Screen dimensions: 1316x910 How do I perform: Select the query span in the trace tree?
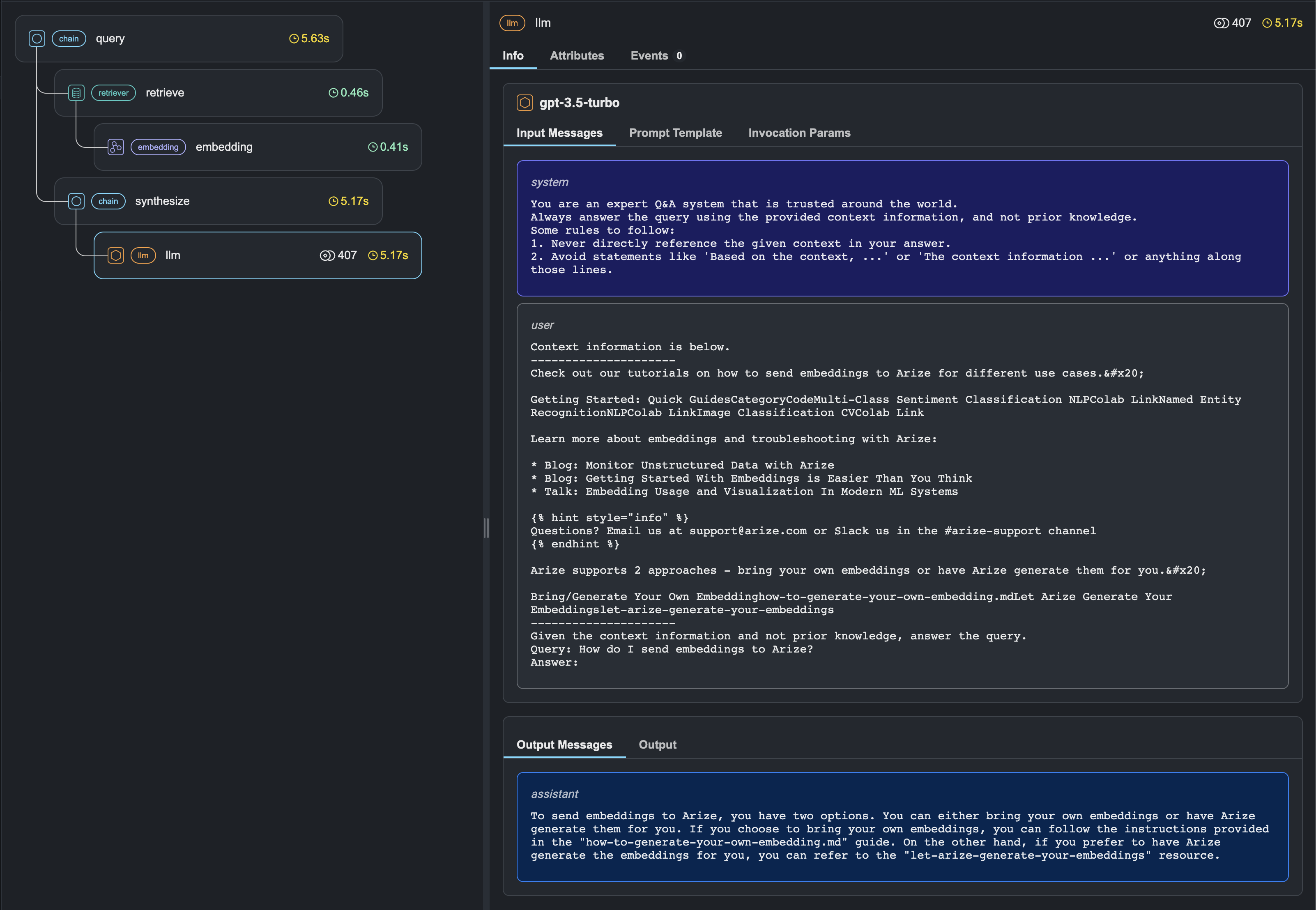(x=179, y=39)
